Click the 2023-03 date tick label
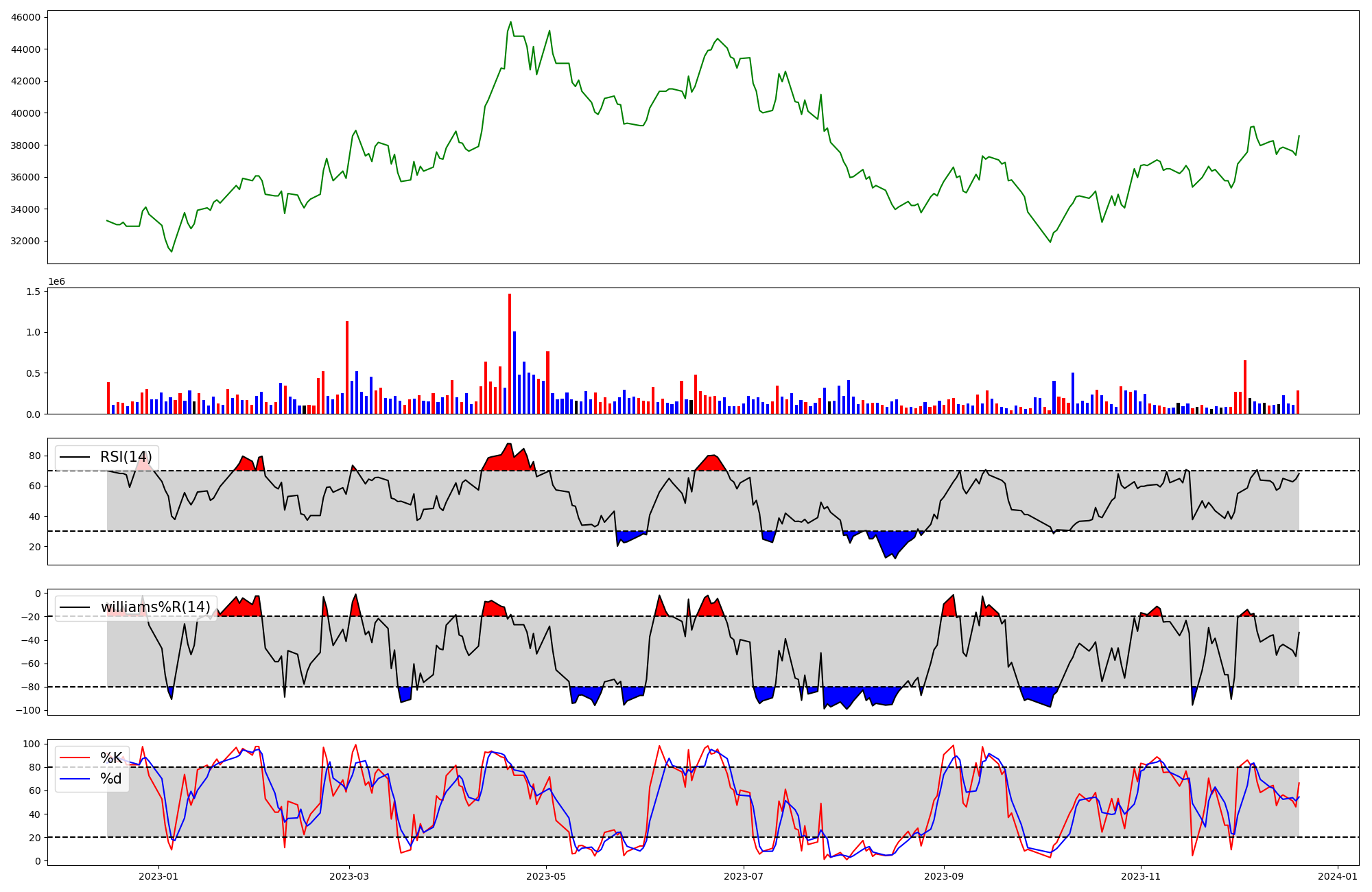Image resolution: width=1372 pixels, height=892 pixels. click(x=349, y=876)
